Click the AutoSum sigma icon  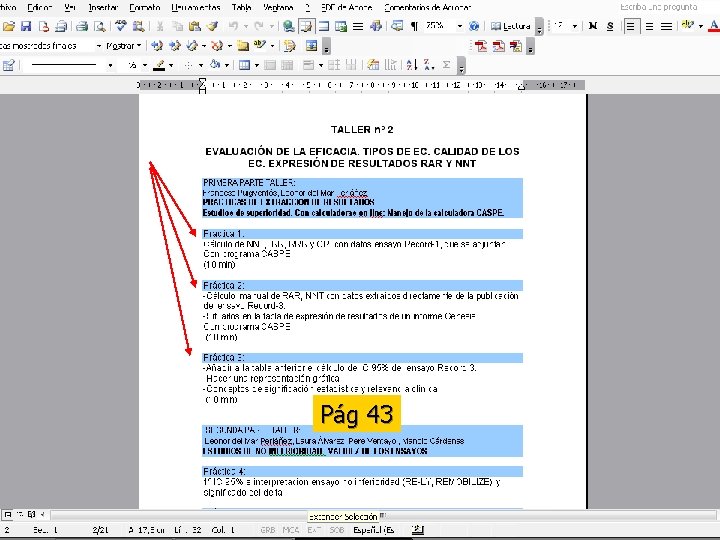(x=446, y=65)
